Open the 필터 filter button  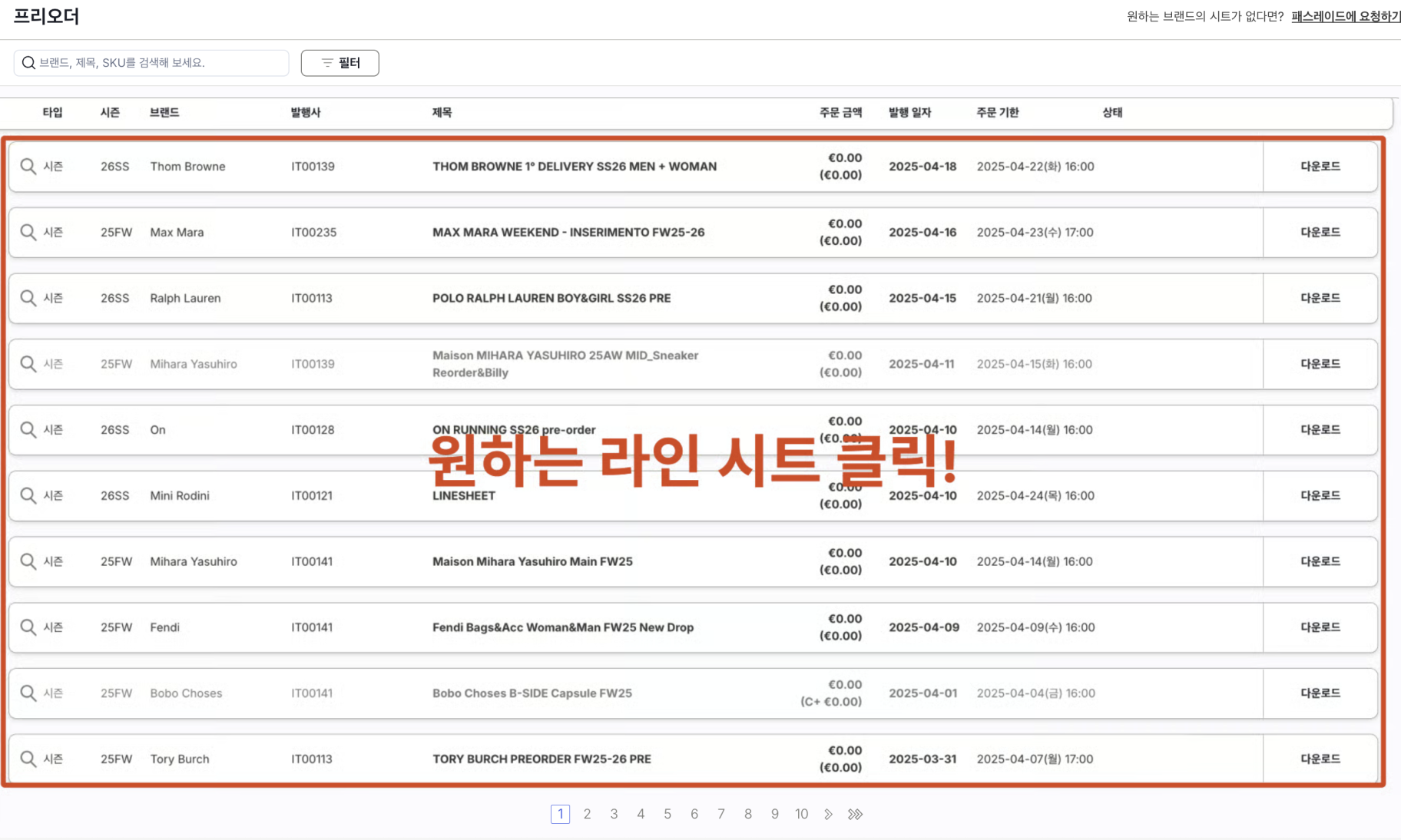(x=339, y=63)
